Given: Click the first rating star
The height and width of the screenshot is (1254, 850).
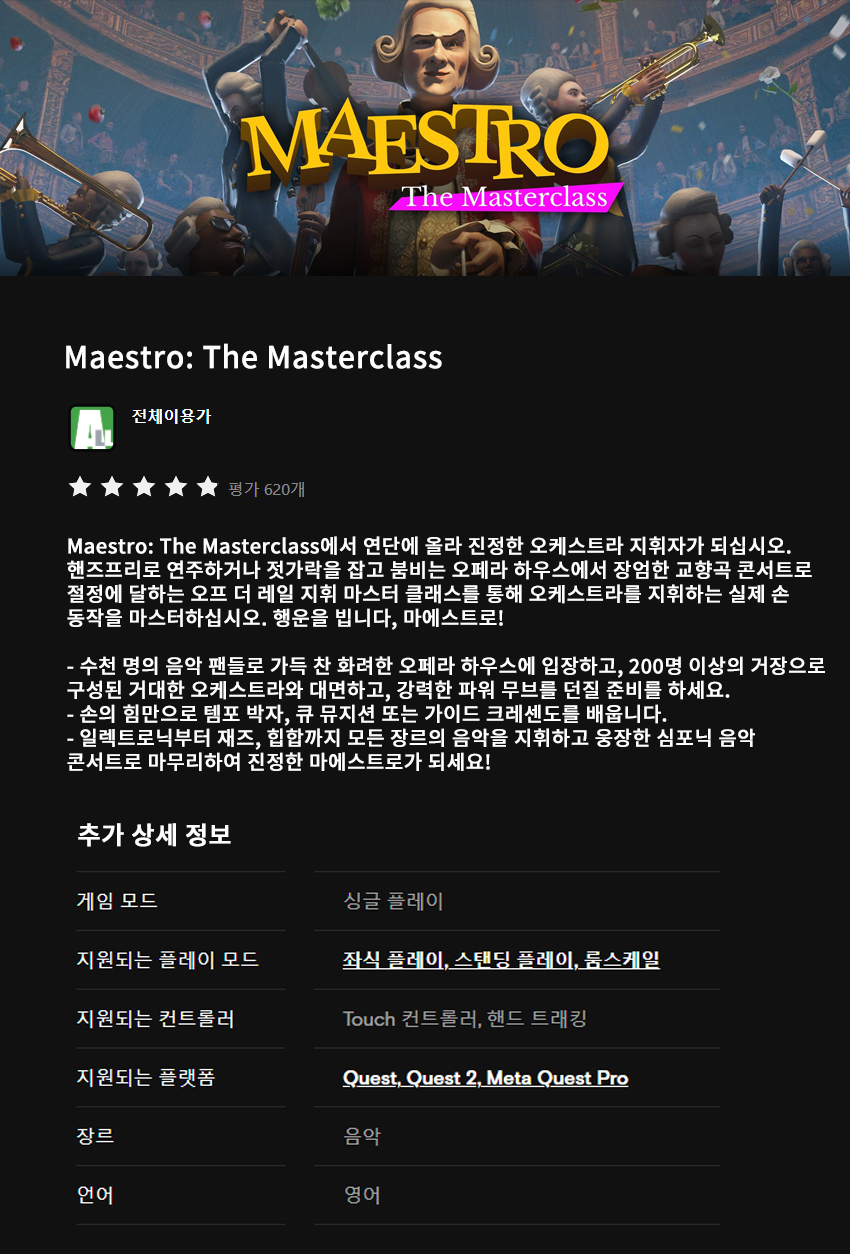Looking at the screenshot, I should tap(79, 487).
